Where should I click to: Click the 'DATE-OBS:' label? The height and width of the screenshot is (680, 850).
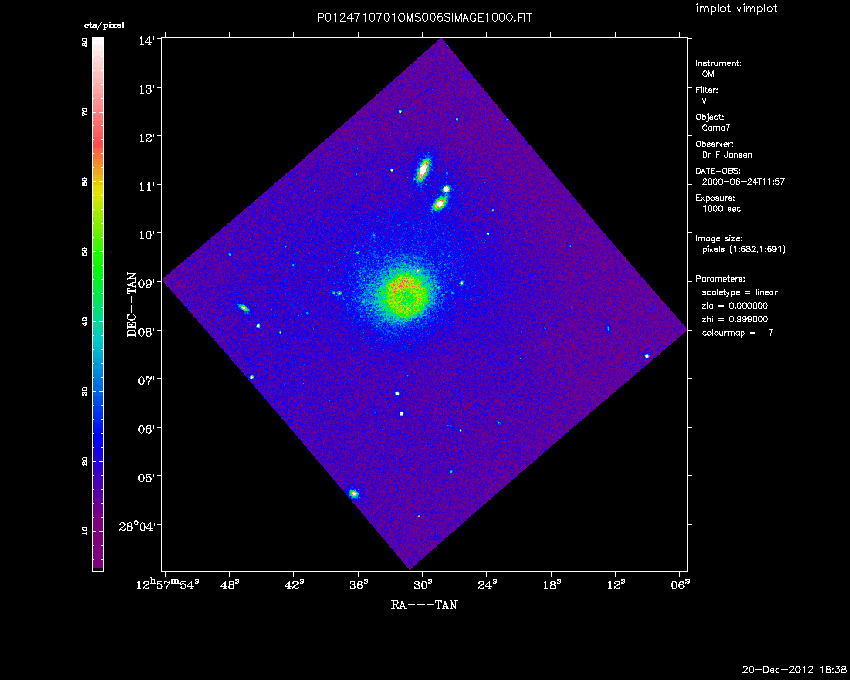[718, 171]
